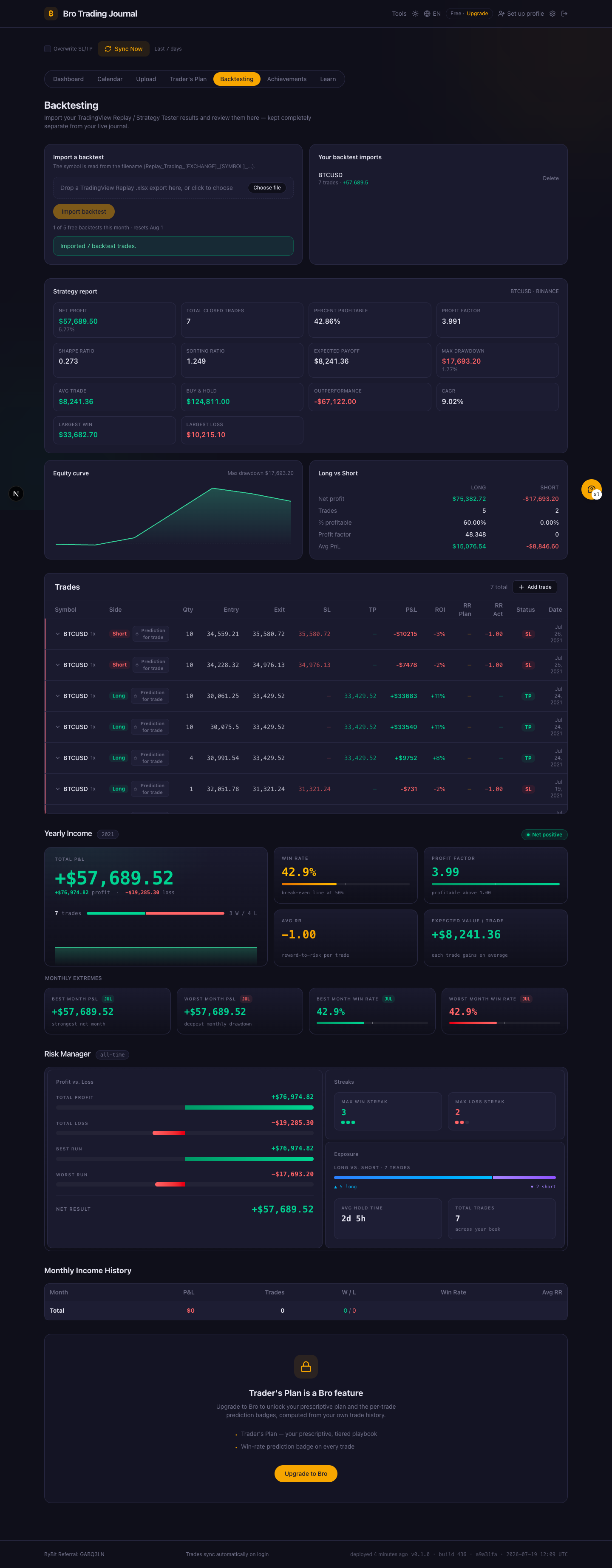Click the logout arrow icon

coord(564,14)
